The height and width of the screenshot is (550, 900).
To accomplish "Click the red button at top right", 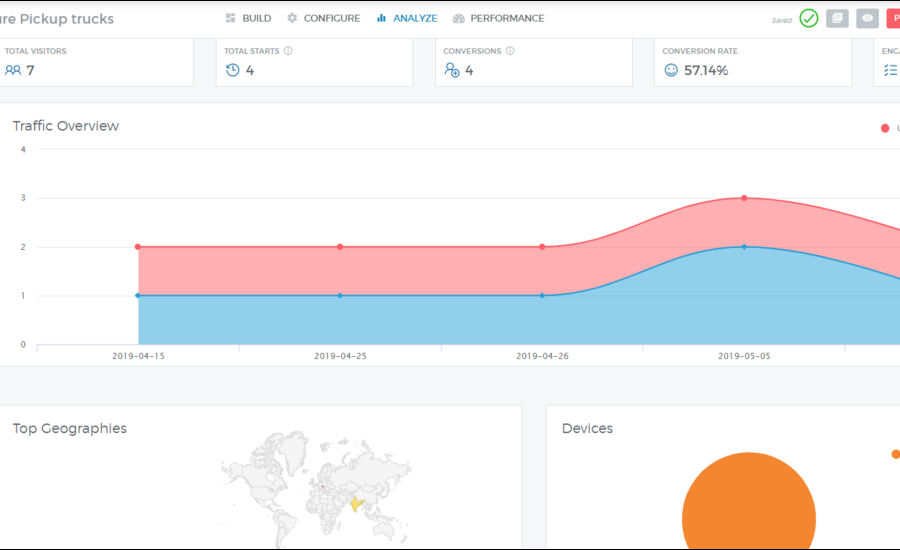I will (892, 18).
